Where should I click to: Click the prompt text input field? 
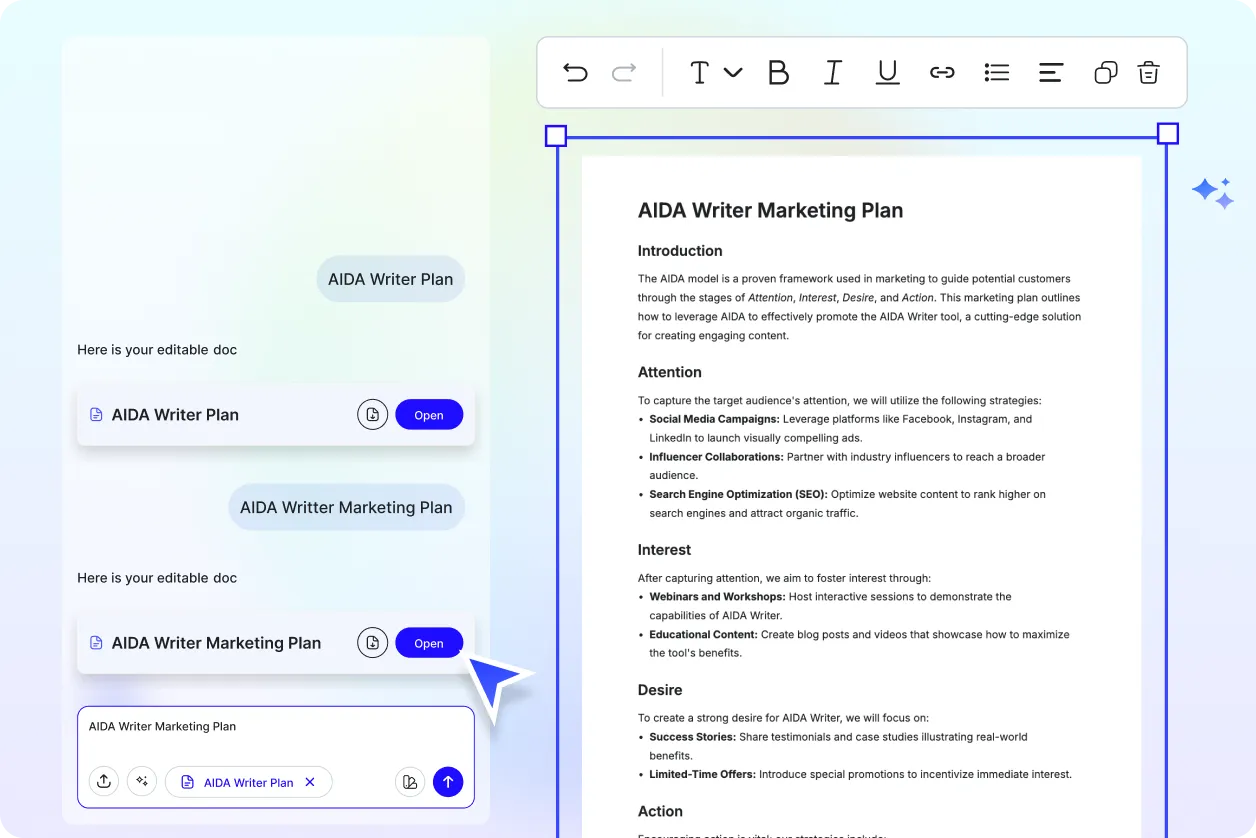(x=275, y=735)
